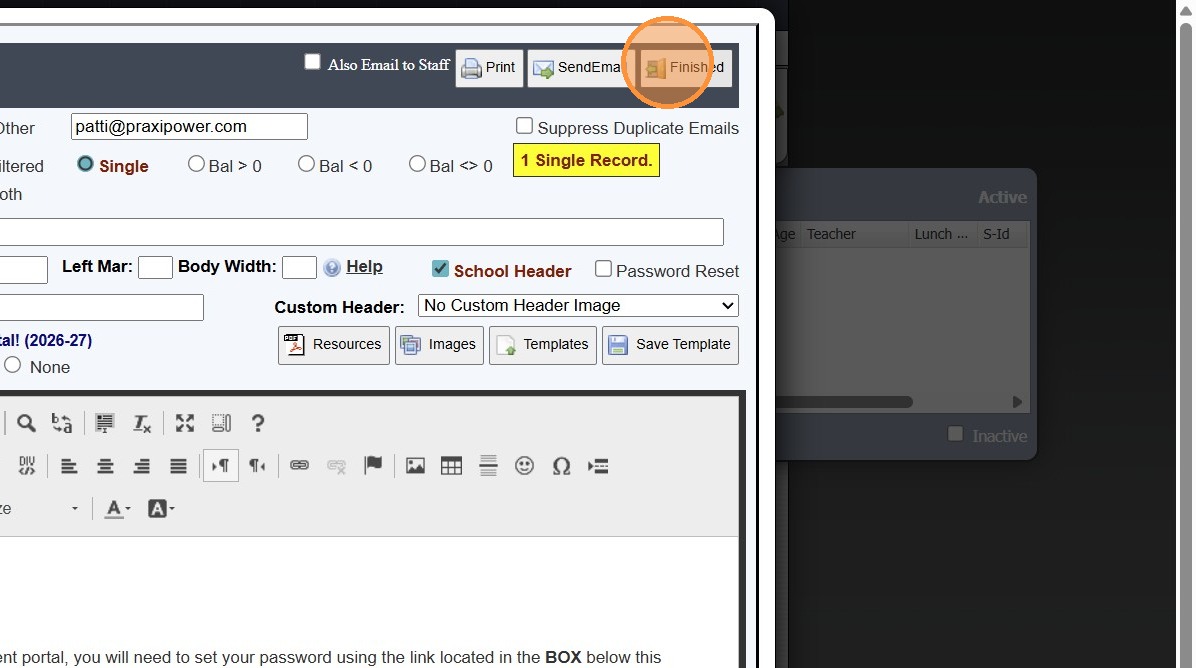Center align text in editor
Image resolution: width=1196 pixels, height=668 pixels.
coord(105,466)
